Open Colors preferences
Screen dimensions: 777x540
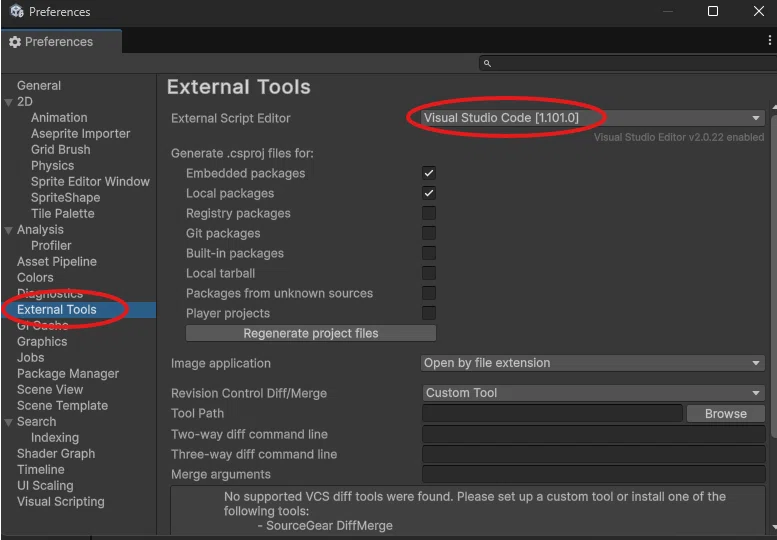tap(35, 278)
